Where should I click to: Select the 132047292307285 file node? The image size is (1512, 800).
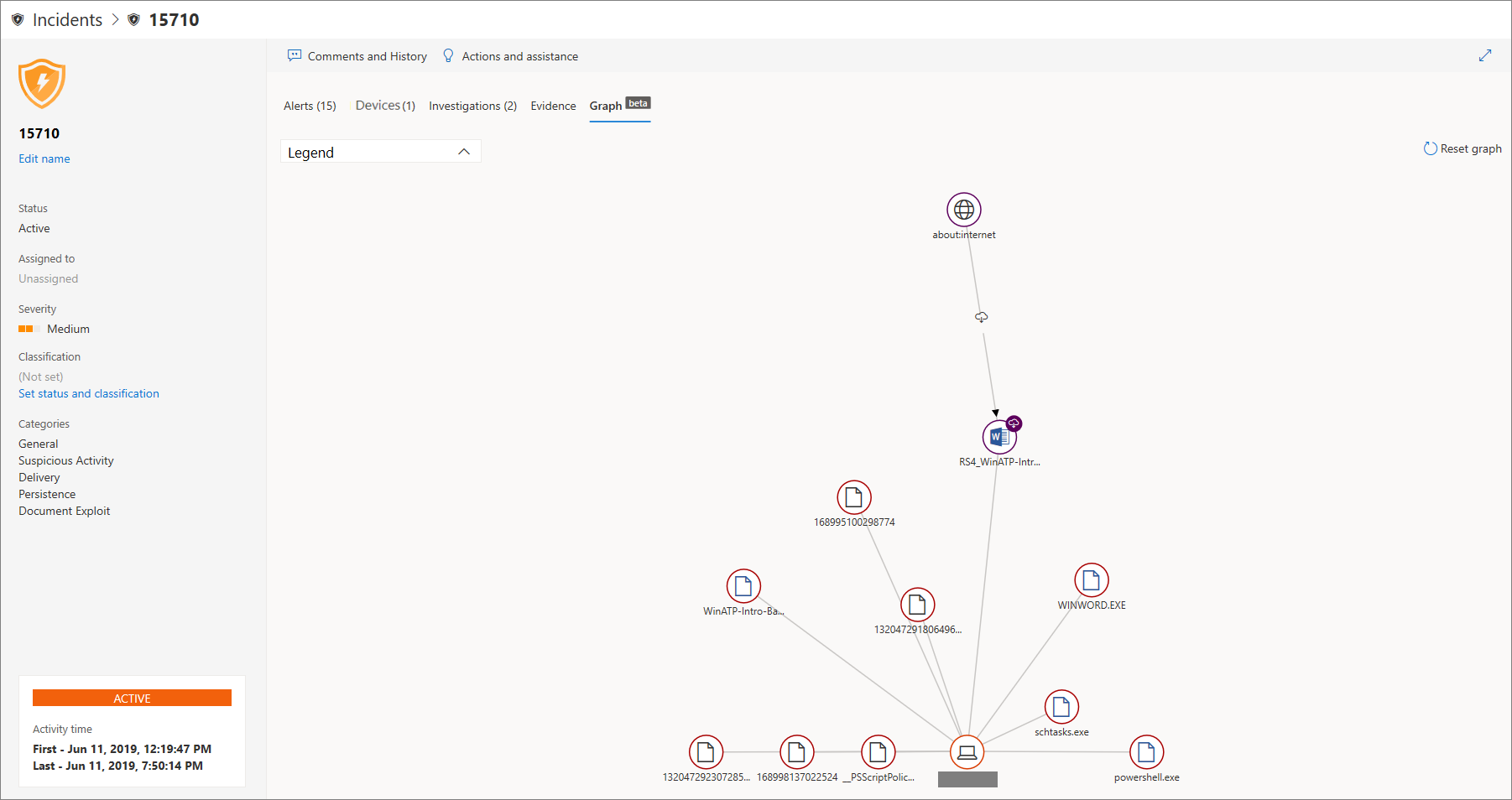[x=706, y=752]
